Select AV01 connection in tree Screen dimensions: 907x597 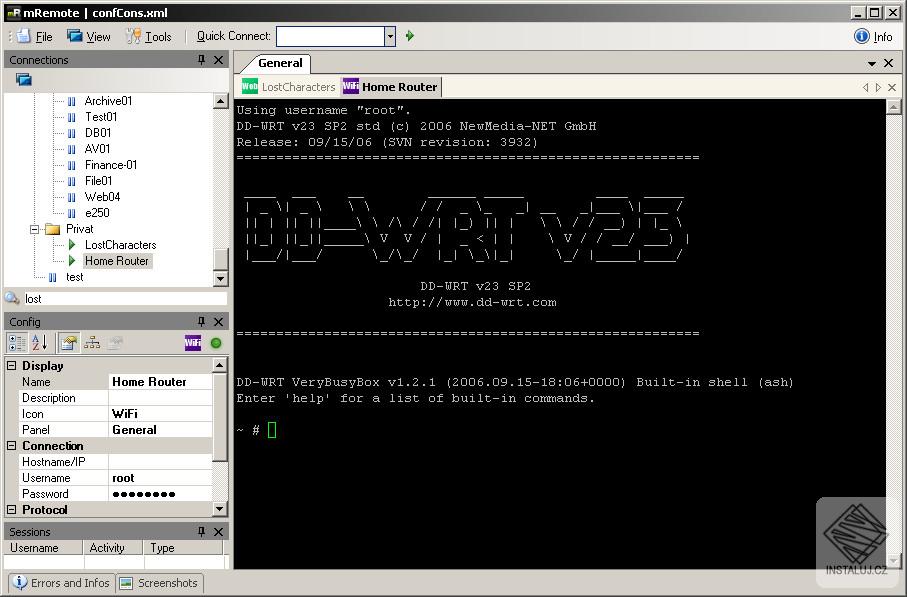point(97,149)
